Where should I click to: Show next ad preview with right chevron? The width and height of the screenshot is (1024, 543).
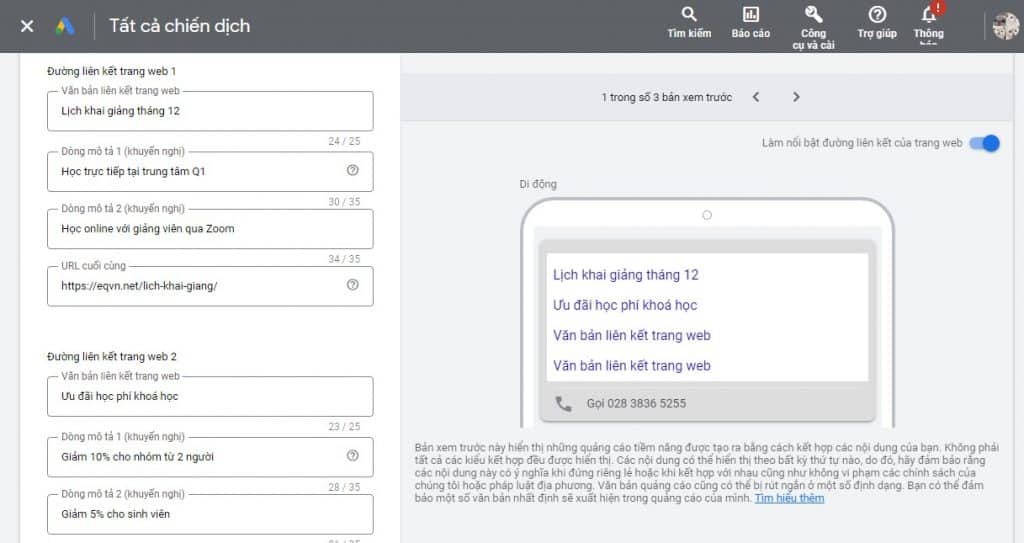click(795, 97)
